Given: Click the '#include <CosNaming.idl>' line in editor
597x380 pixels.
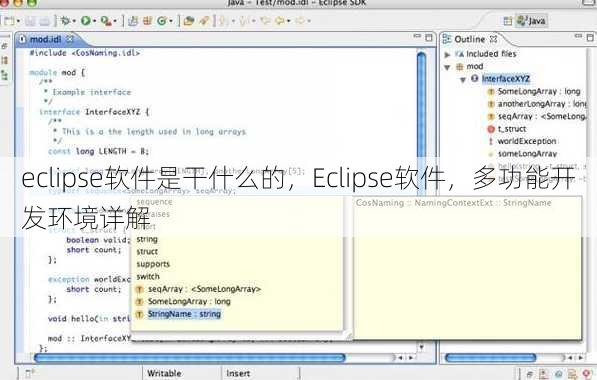Looking at the screenshot, I should [x=85, y=53].
